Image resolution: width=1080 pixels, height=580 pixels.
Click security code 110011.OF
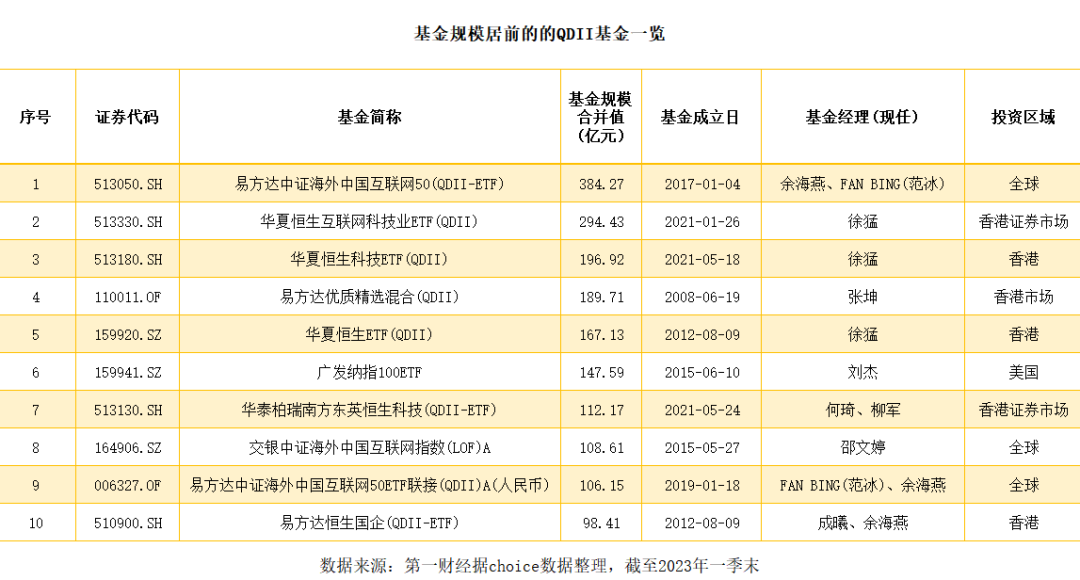point(128,297)
